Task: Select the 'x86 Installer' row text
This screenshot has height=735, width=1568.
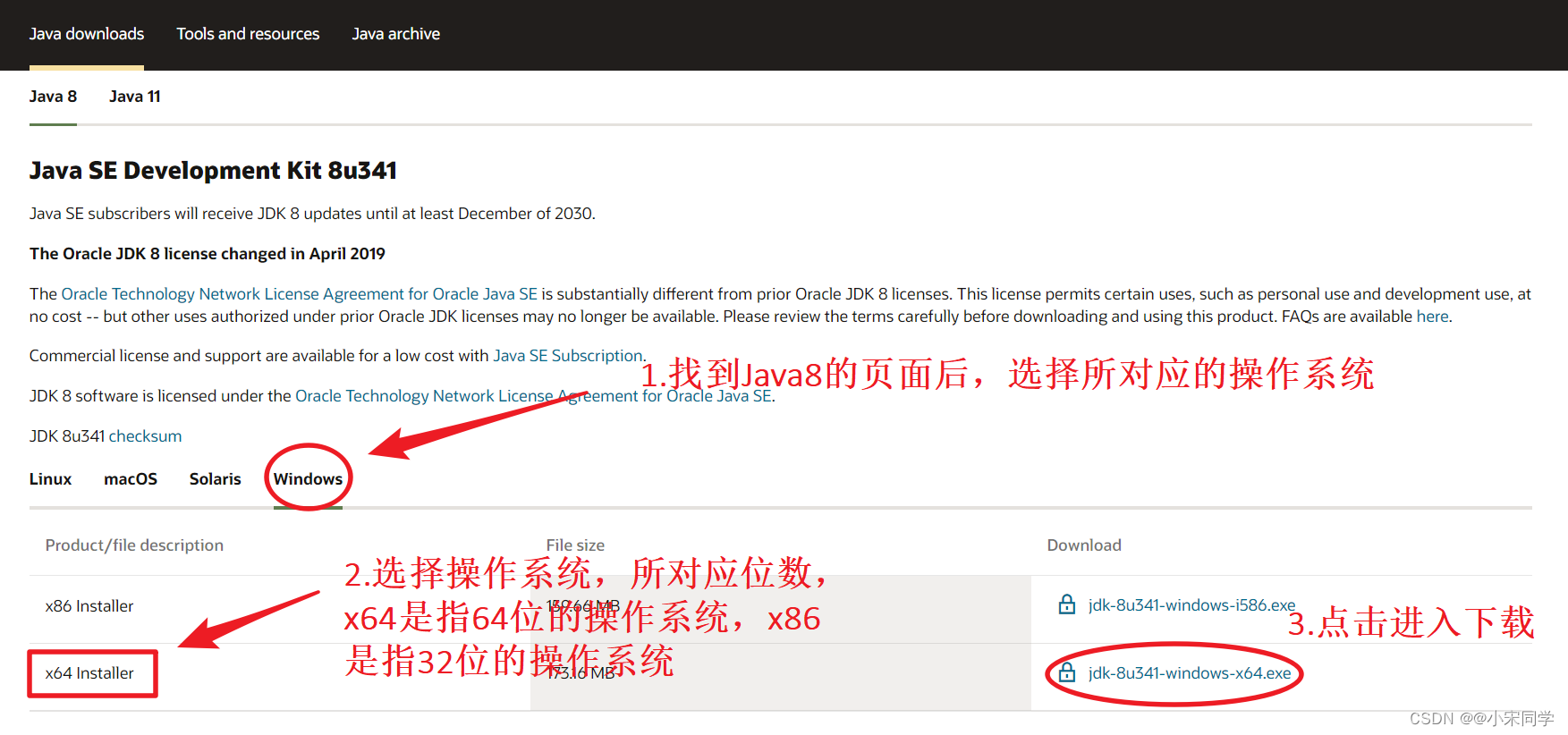Action: [89, 606]
